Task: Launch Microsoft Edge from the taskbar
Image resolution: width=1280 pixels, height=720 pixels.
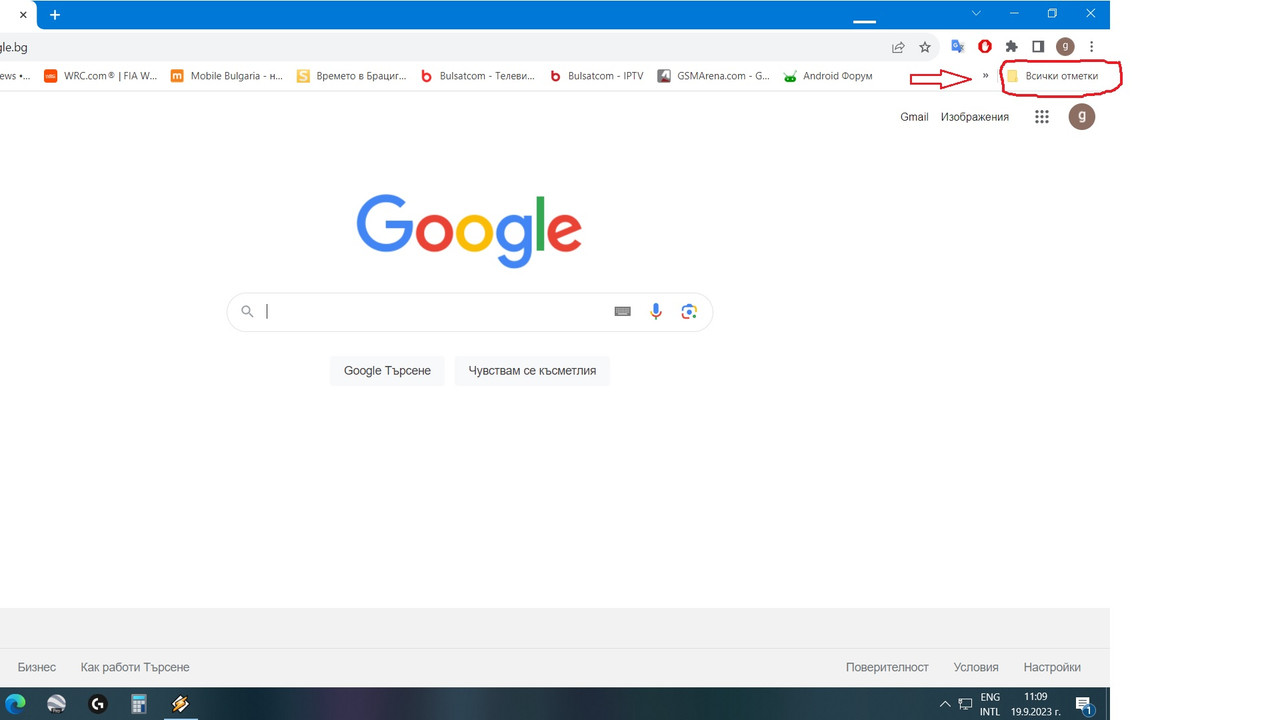Action: click(x=16, y=704)
